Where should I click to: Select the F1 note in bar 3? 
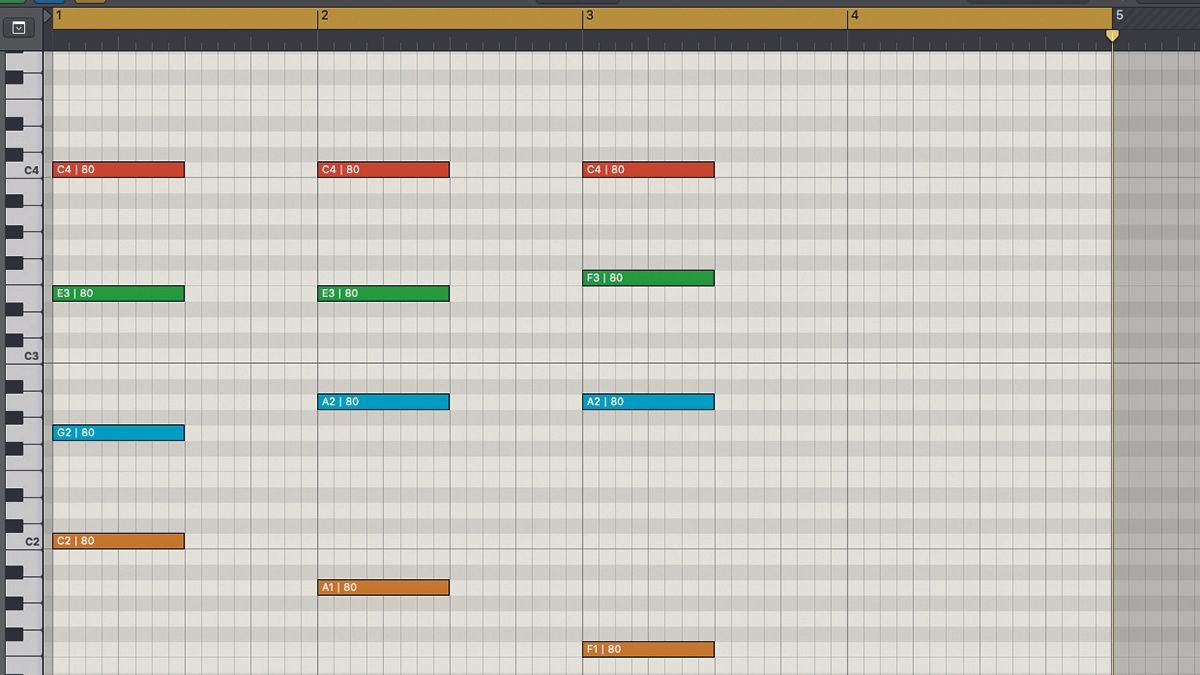[649, 649]
